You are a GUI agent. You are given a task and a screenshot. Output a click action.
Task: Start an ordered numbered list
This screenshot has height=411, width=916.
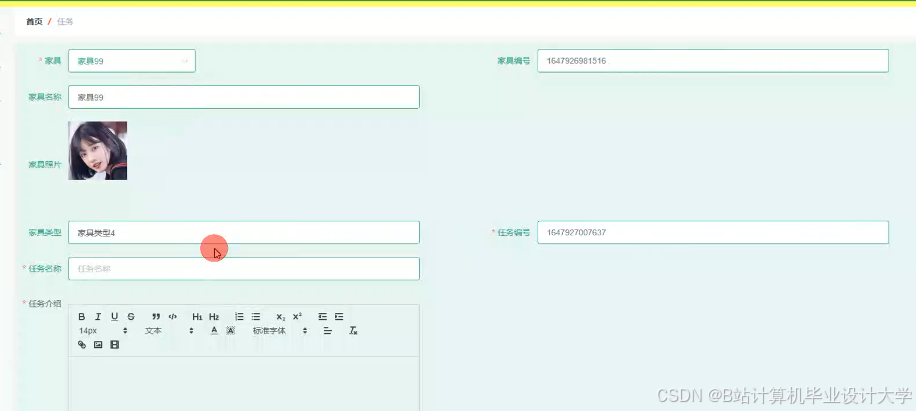point(239,316)
